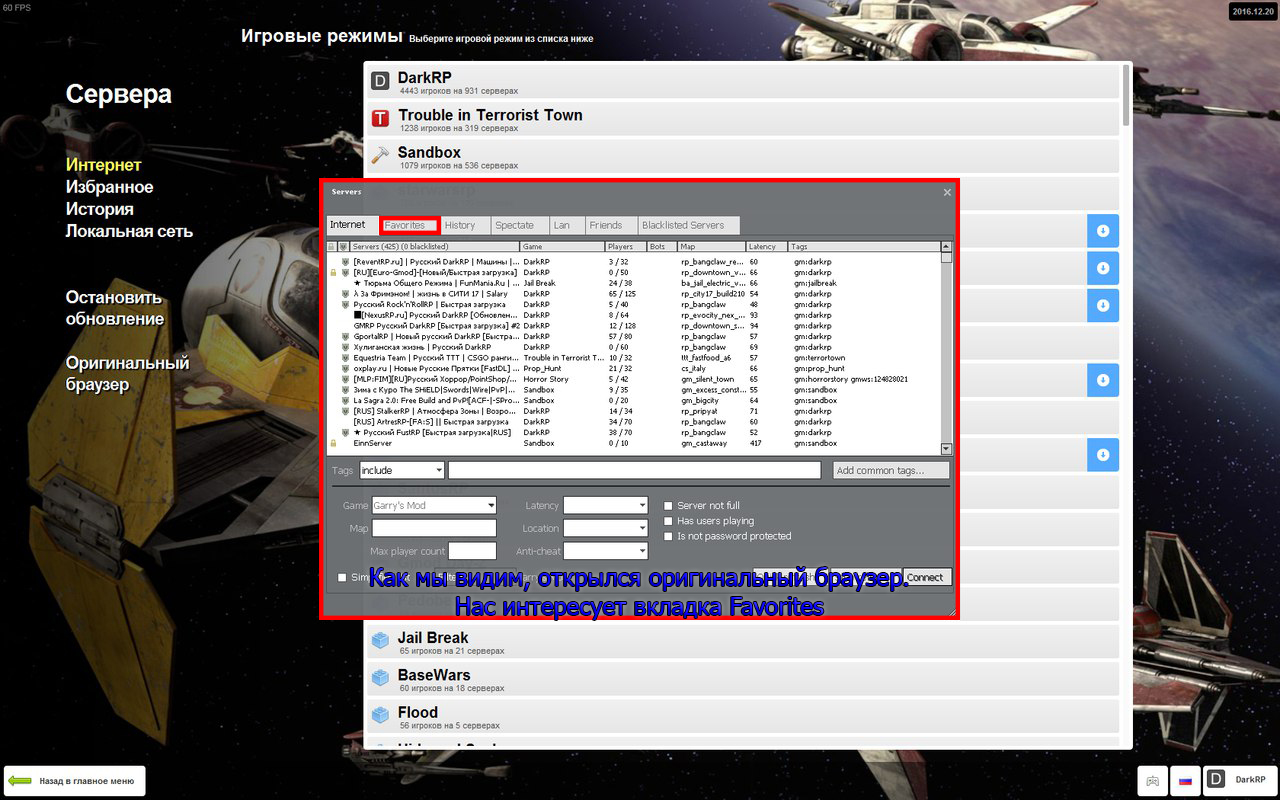
Task: Choose the BaseWars gamemode
Action: [742, 678]
